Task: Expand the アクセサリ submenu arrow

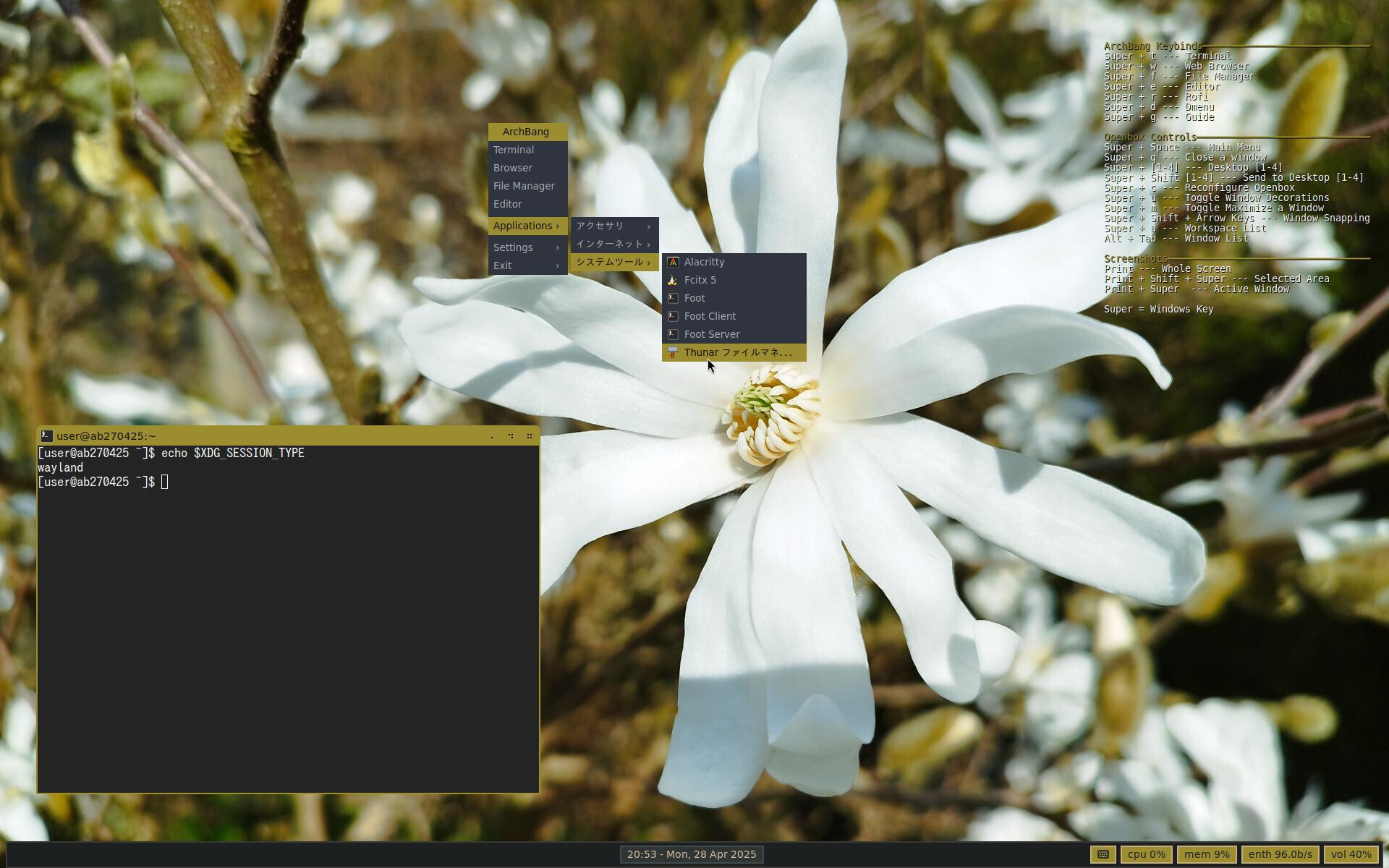Action: (648, 226)
